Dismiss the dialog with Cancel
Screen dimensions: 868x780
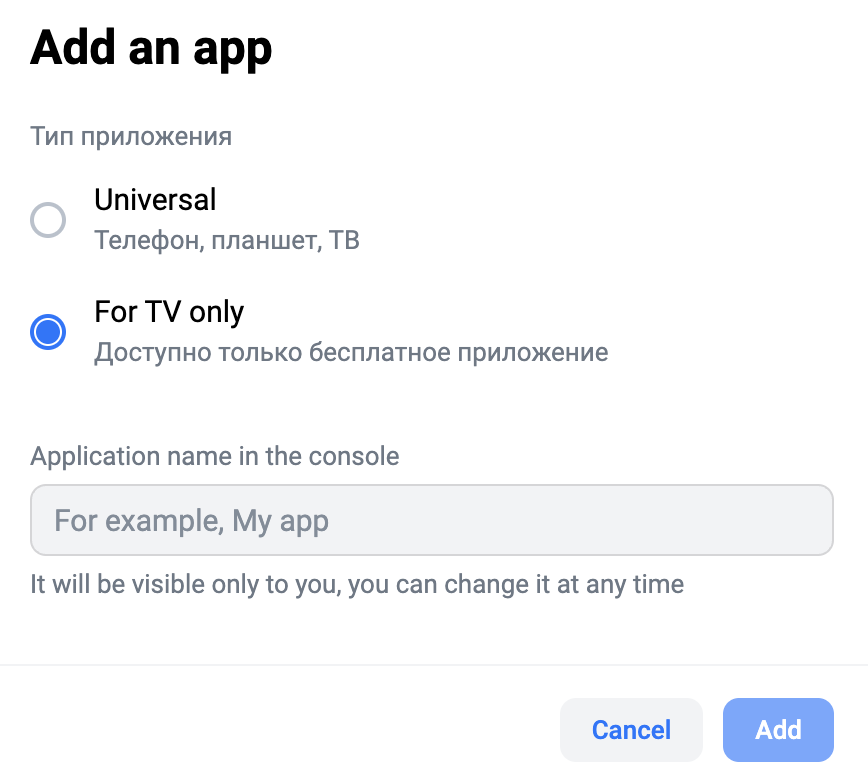pyautogui.click(x=631, y=730)
